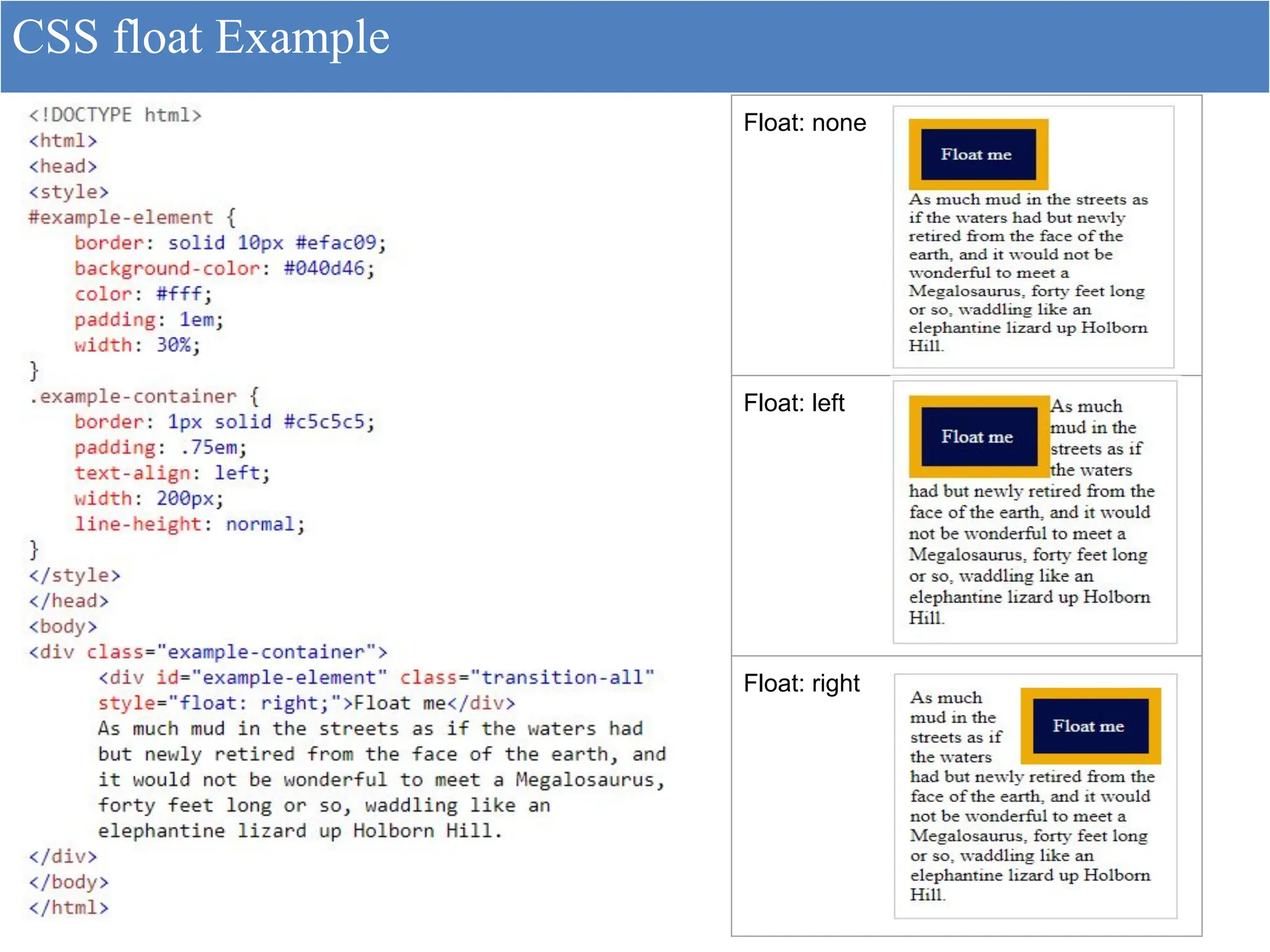This screenshot has height=952, width=1270.
Task: Click the '<body>' opening tag line
Action: (63, 627)
